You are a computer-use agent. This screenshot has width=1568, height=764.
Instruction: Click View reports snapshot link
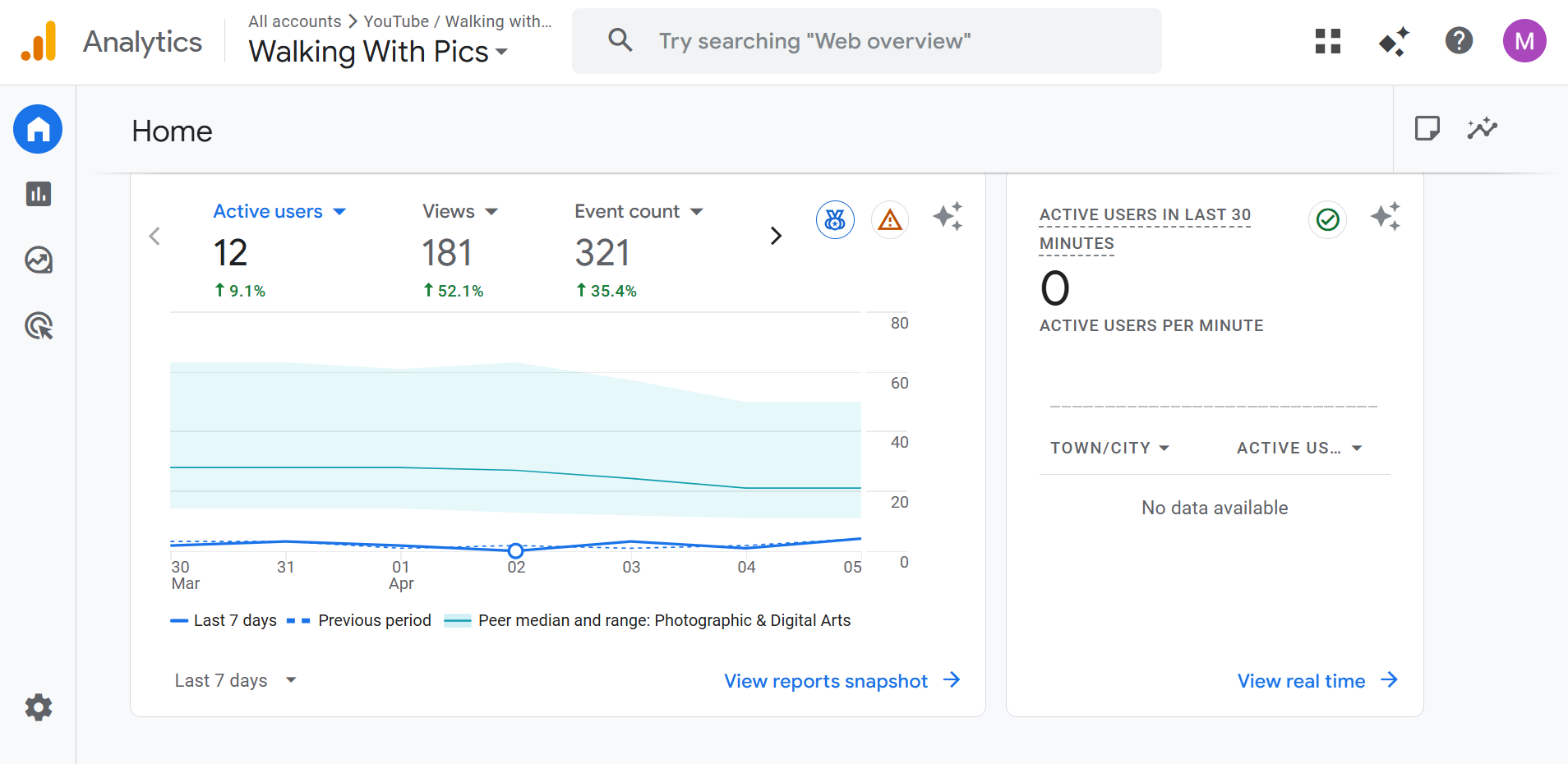pos(826,680)
